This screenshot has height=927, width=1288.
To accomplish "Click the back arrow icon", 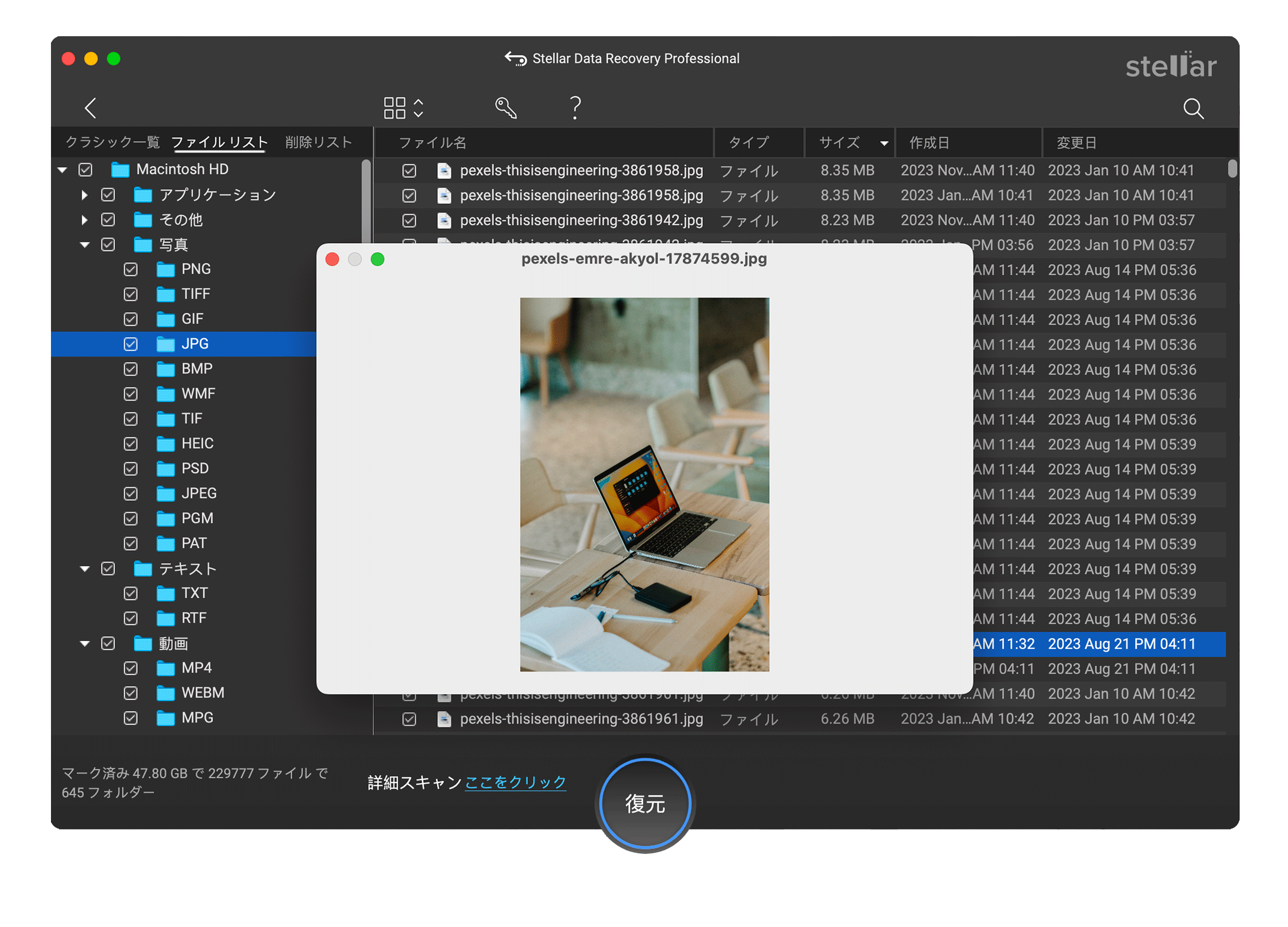I will [x=90, y=108].
